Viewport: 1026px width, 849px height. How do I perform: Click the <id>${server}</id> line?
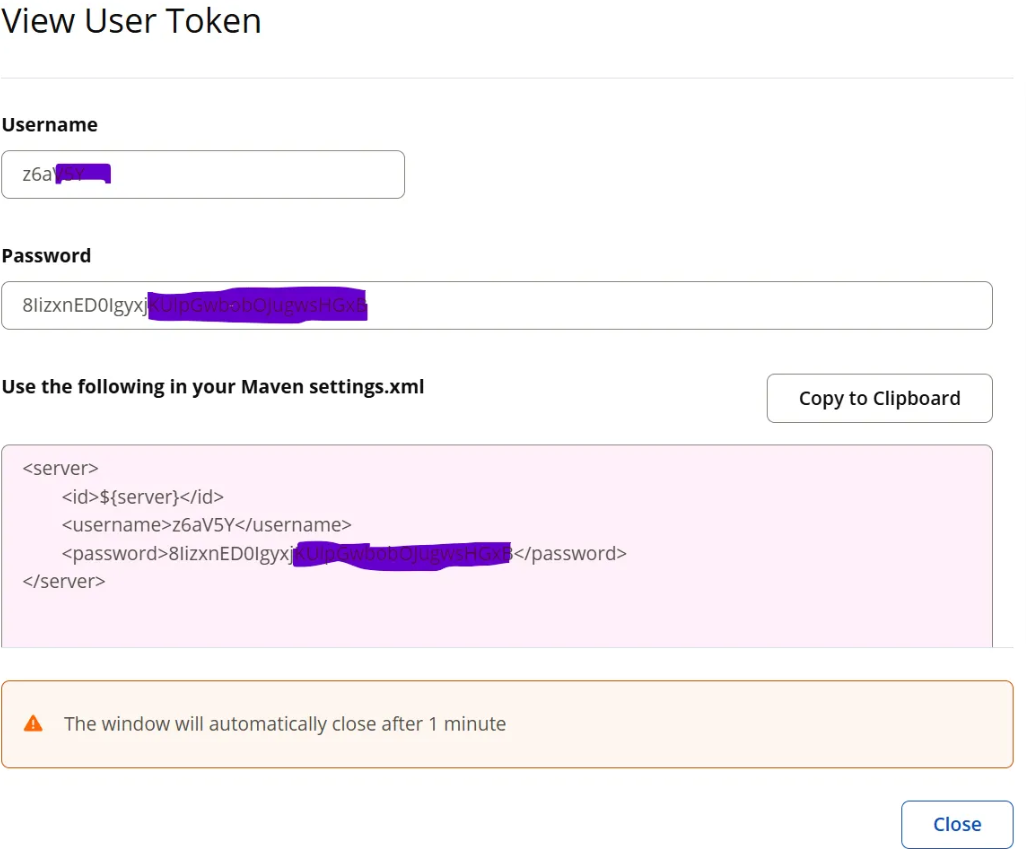pos(142,496)
